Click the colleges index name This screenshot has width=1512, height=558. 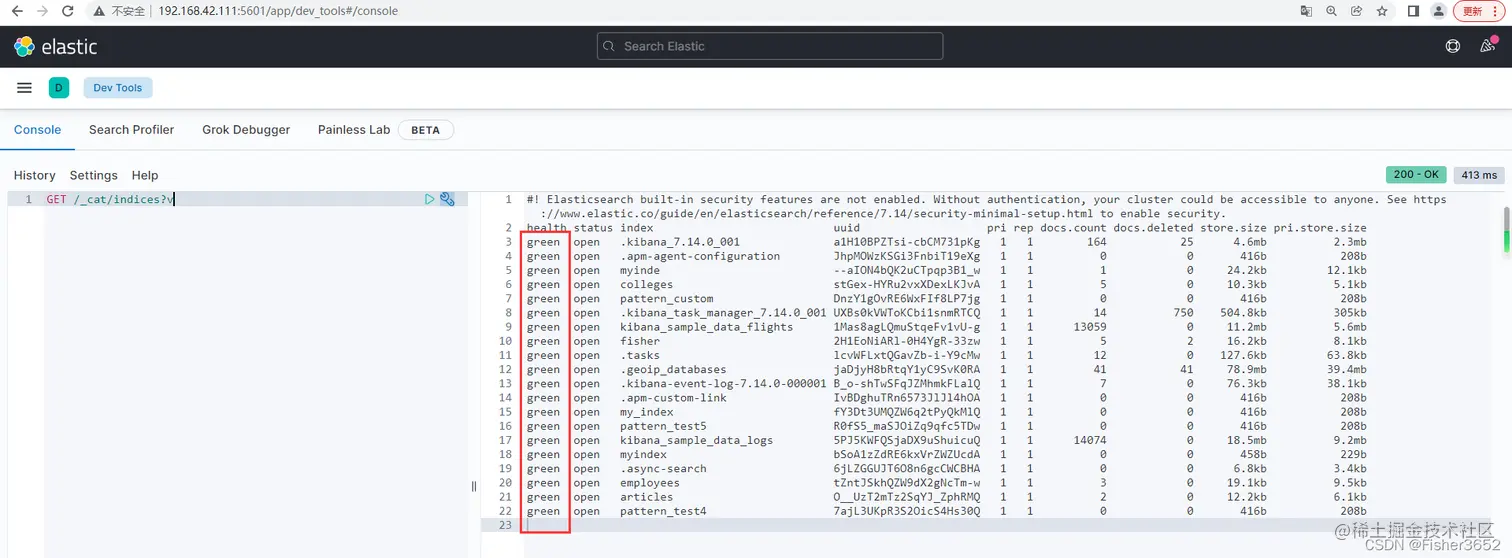tap(646, 285)
